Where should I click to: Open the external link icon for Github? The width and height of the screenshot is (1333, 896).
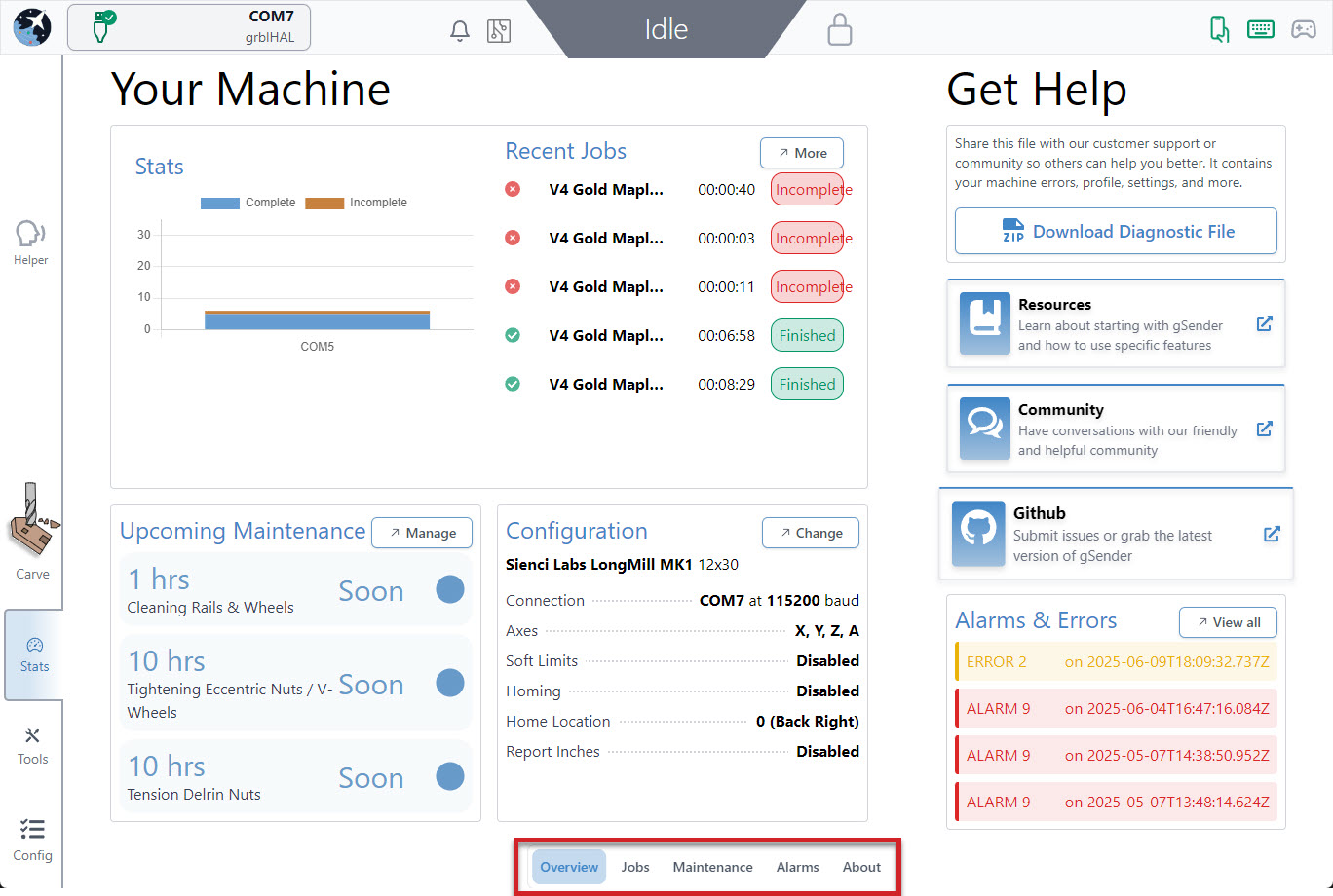1272,534
